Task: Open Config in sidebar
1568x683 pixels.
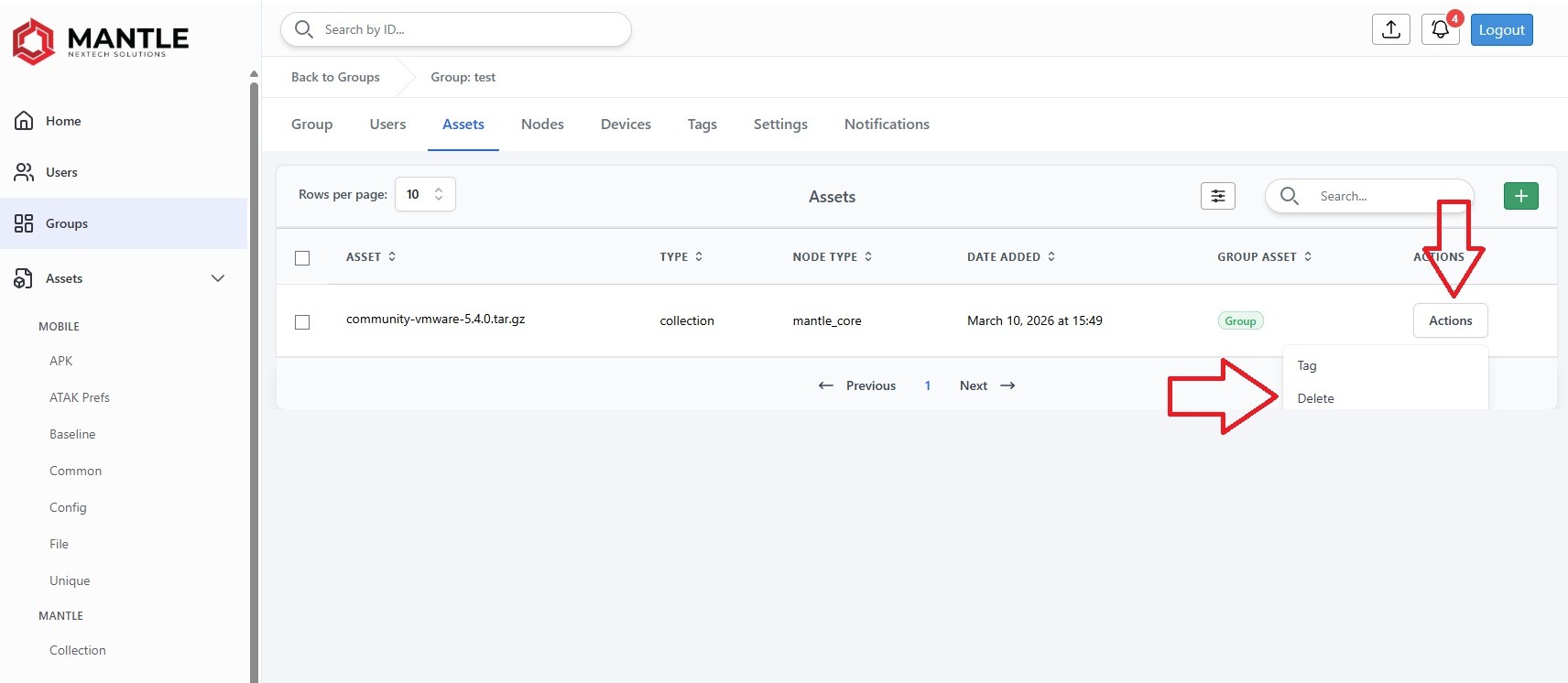Action: [68, 507]
